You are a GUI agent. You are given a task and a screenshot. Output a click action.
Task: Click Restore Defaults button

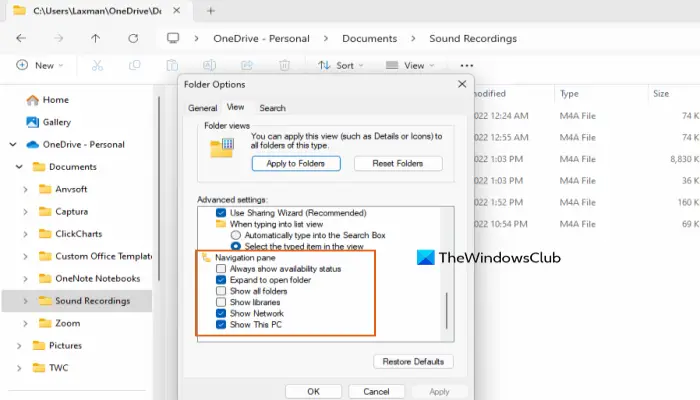coord(413,362)
